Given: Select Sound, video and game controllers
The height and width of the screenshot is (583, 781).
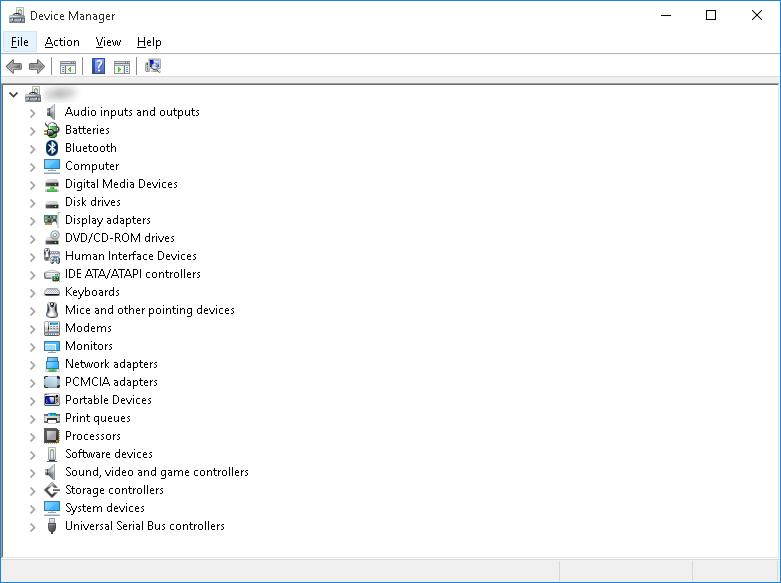Looking at the screenshot, I should [x=156, y=472].
